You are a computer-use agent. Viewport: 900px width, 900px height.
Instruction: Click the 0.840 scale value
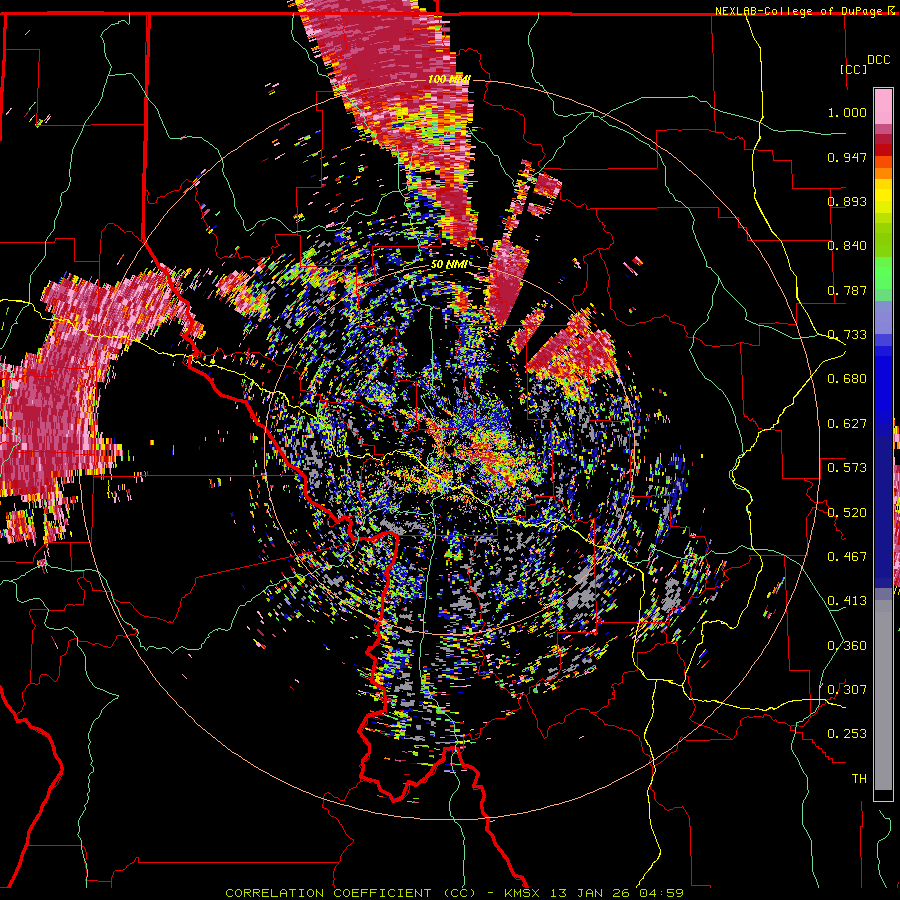(847, 246)
